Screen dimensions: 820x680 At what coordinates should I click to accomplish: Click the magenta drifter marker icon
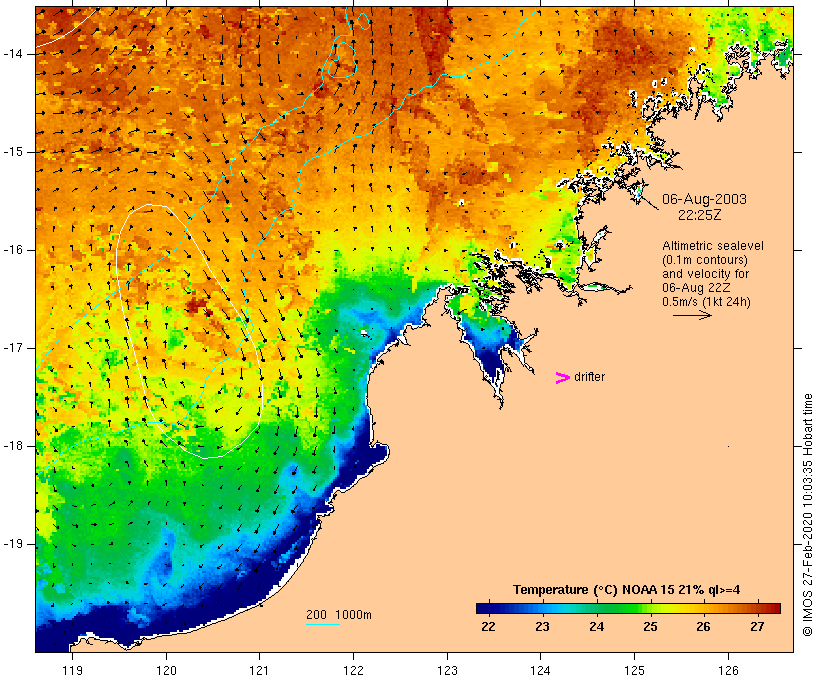pos(562,378)
